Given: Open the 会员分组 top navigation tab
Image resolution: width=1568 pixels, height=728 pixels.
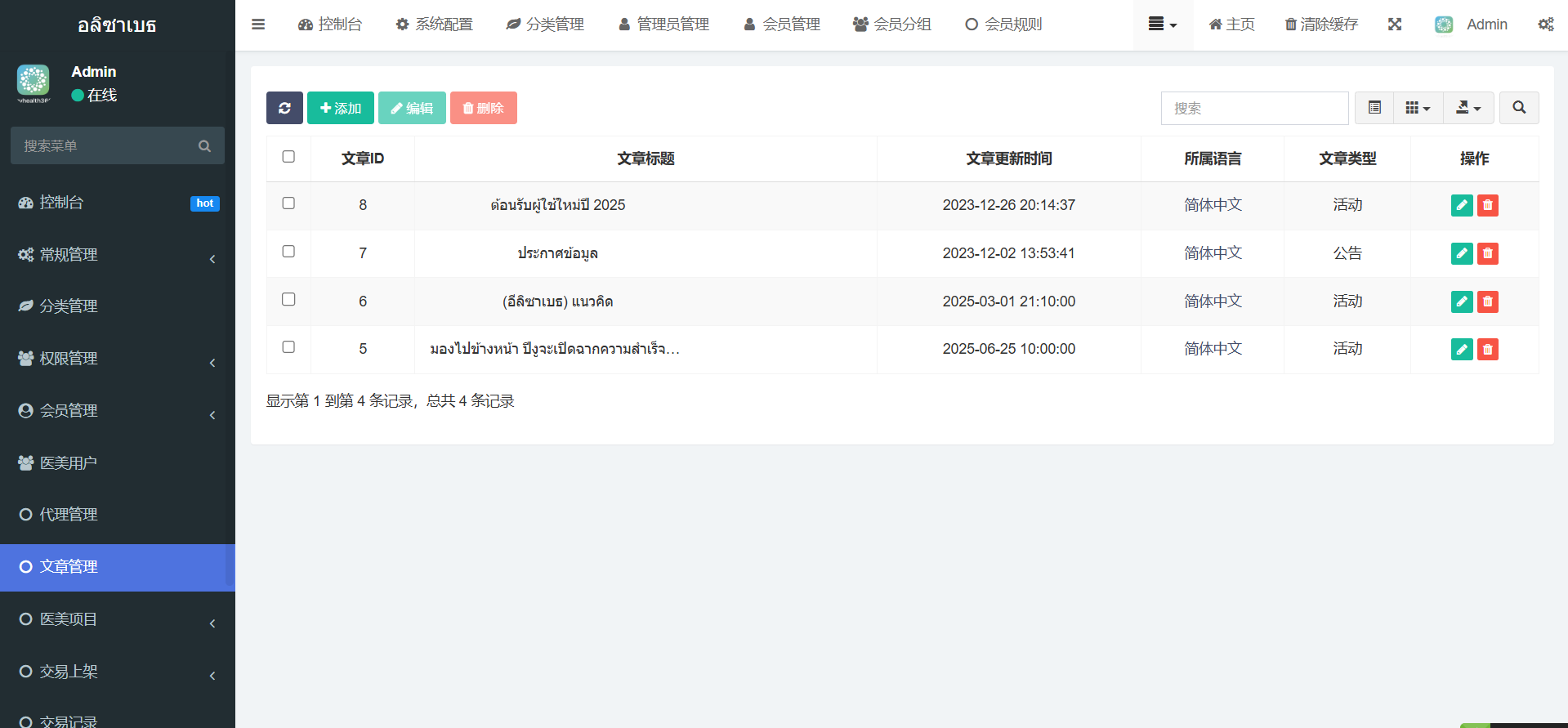Looking at the screenshot, I should pos(891,25).
